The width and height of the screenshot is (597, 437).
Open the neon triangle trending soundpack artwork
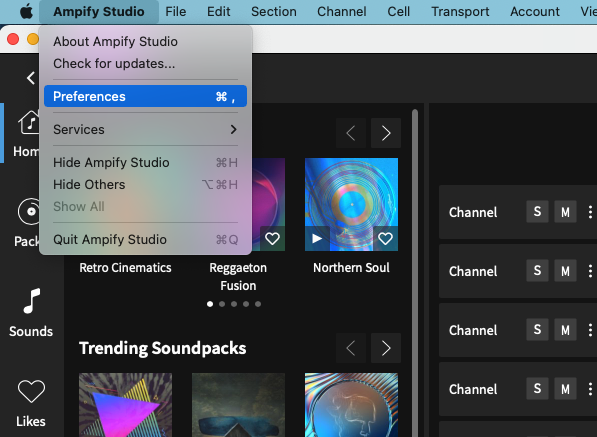click(125, 405)
